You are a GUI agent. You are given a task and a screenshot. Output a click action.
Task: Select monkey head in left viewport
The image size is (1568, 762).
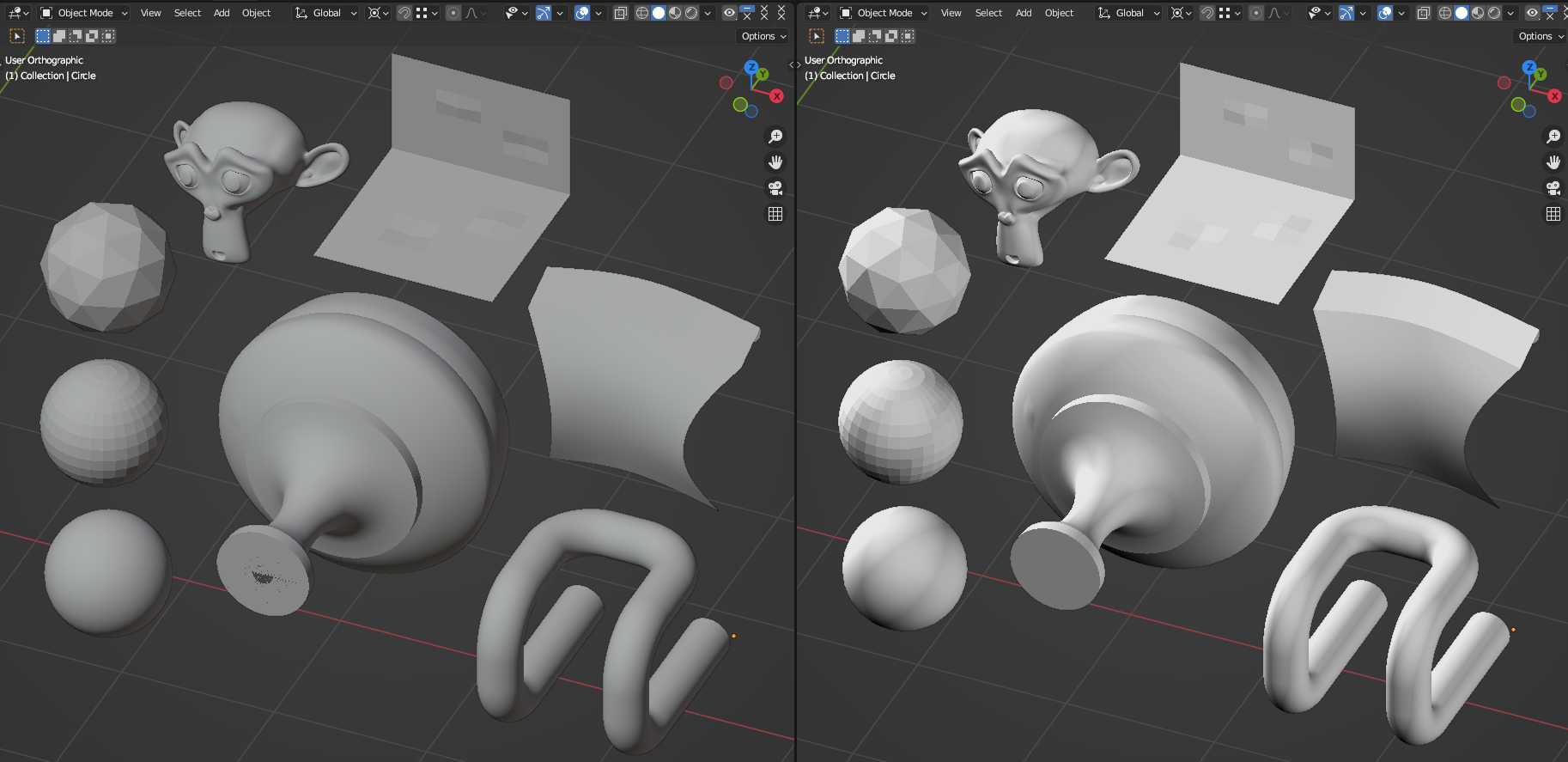pos(249,176)
